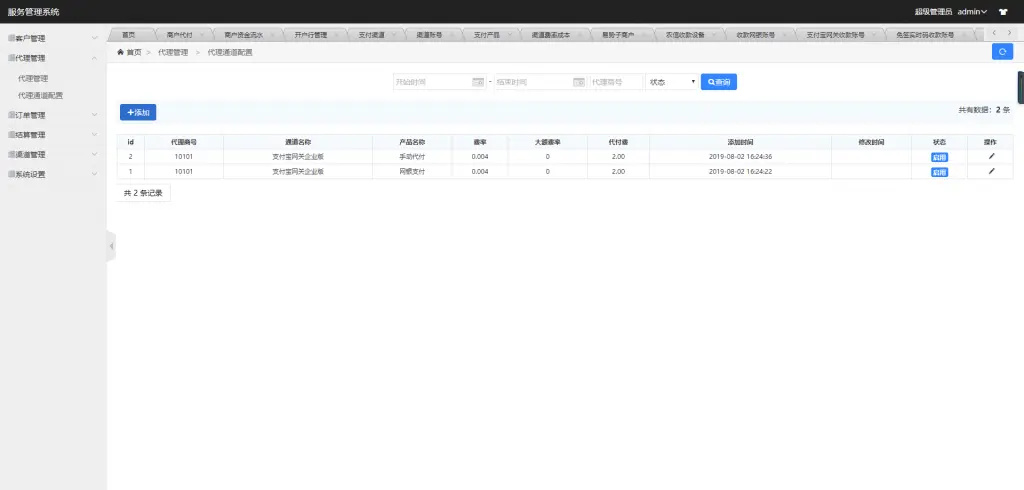Open end time calendar icon

click(579, 82)
